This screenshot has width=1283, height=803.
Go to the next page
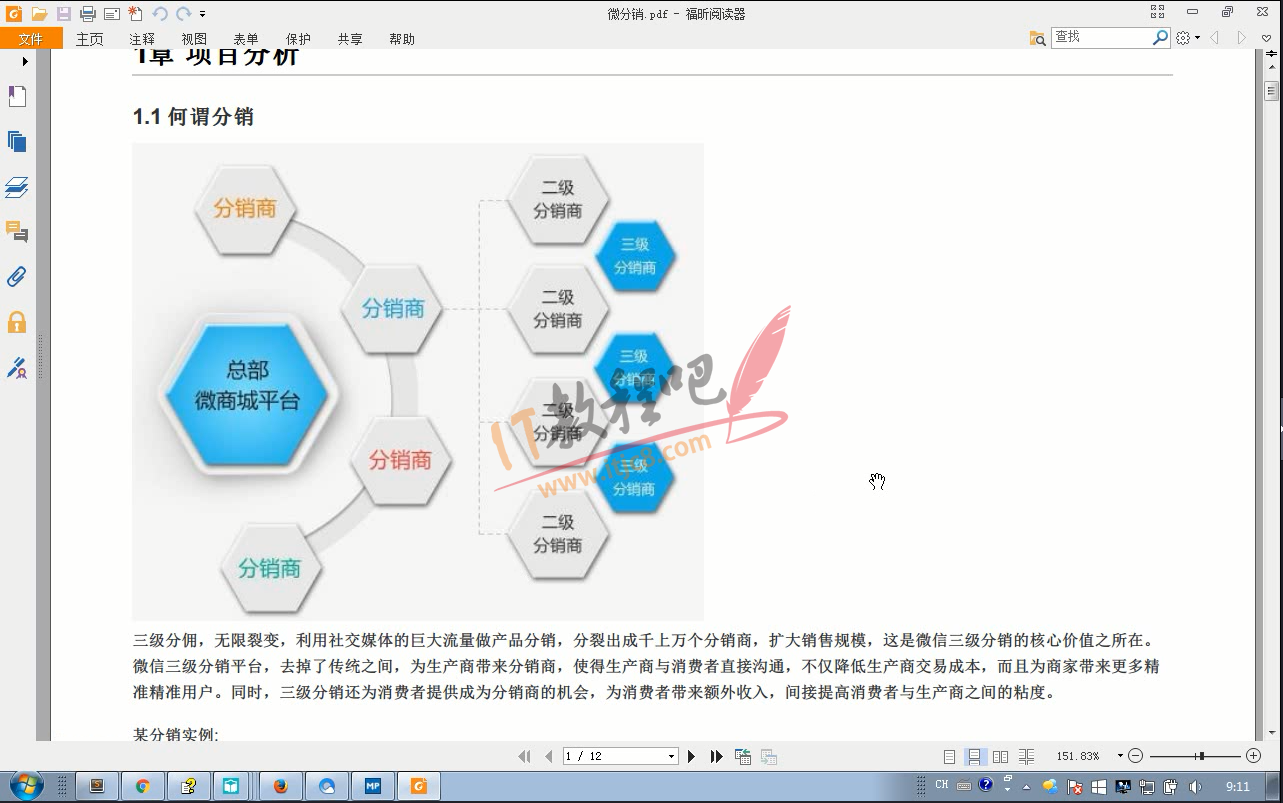(x=691, y=757)
